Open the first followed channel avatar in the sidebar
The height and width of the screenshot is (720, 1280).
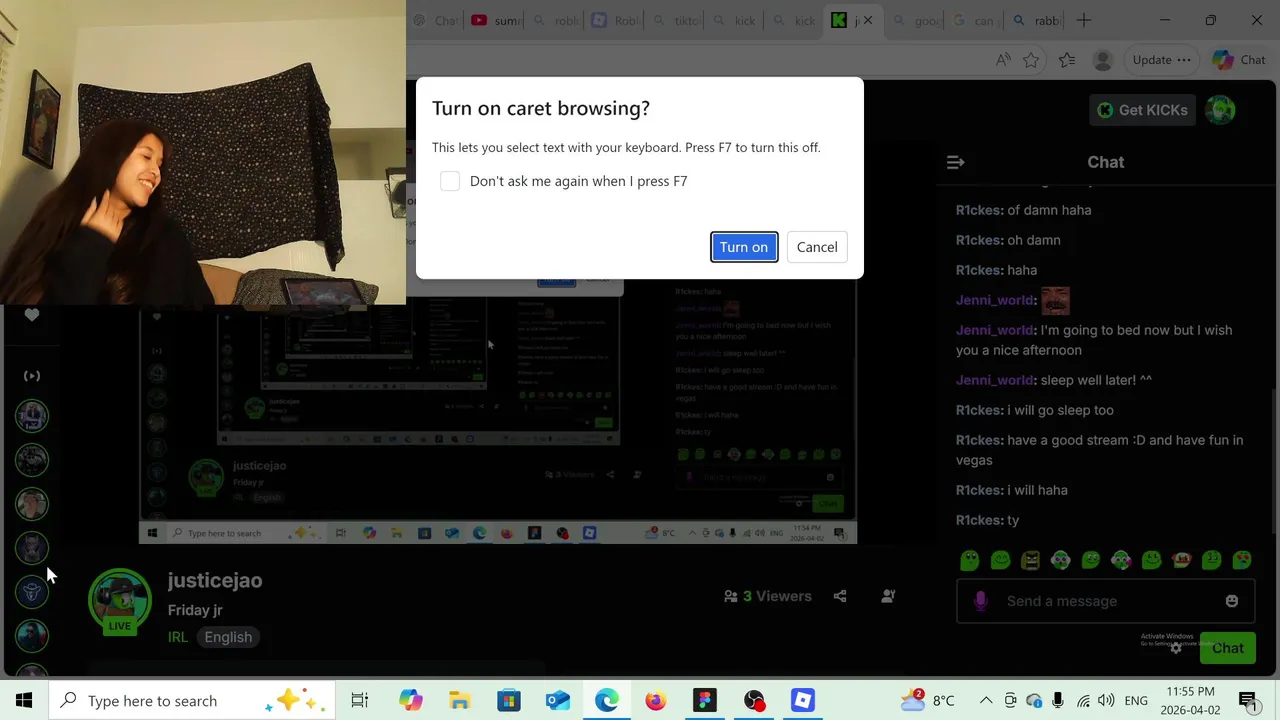pyautogui.click(x=32, y=416)
